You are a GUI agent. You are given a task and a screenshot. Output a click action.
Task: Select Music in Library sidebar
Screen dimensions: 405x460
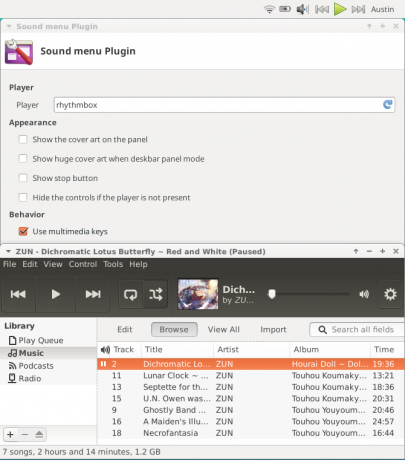pos(48,353)
